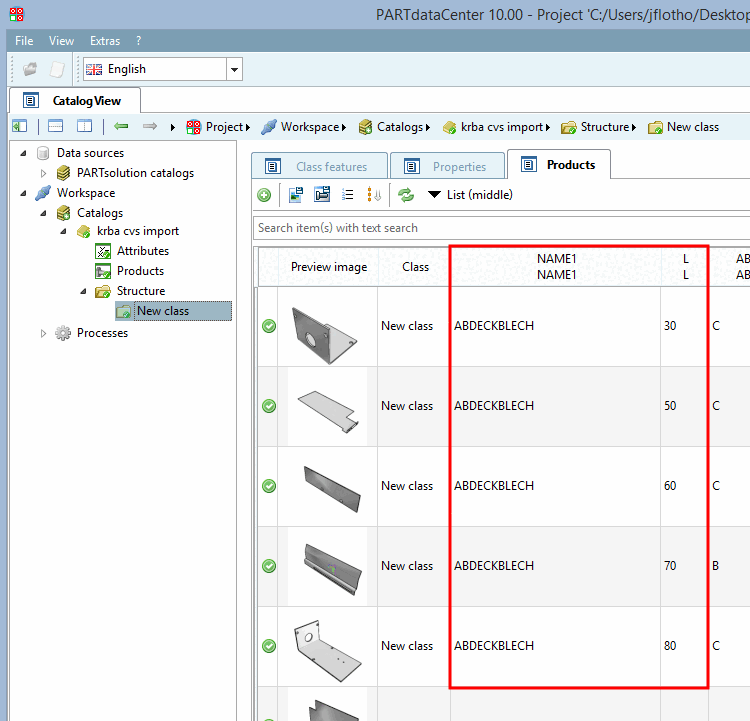This screenshot has height=721, width=750.
Task: Toggle the green checkmark of the L 80 row
Action: [x=269, y=646]
